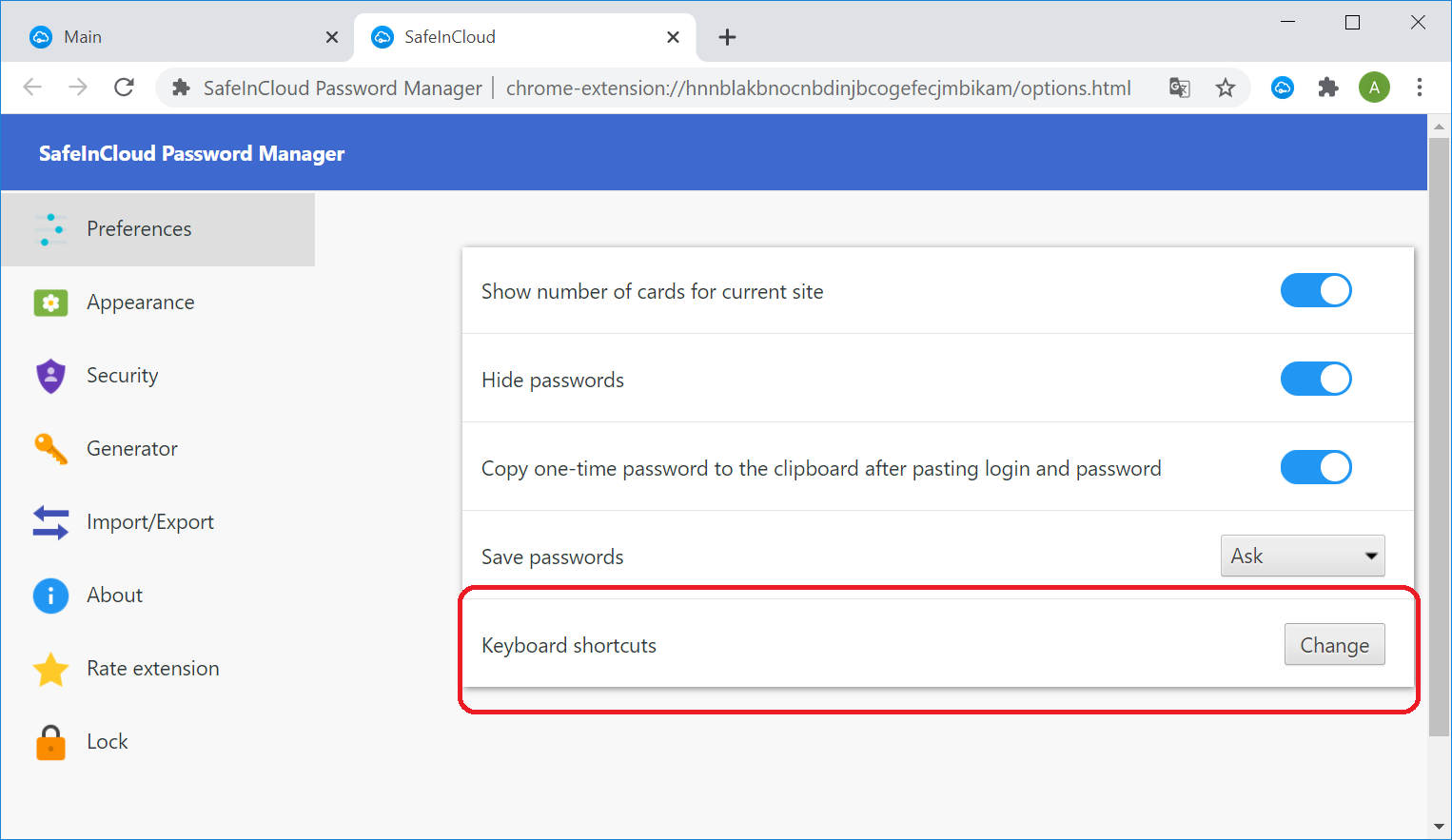Select the Rate extension label
The image size is (1452, 840).
153,669
